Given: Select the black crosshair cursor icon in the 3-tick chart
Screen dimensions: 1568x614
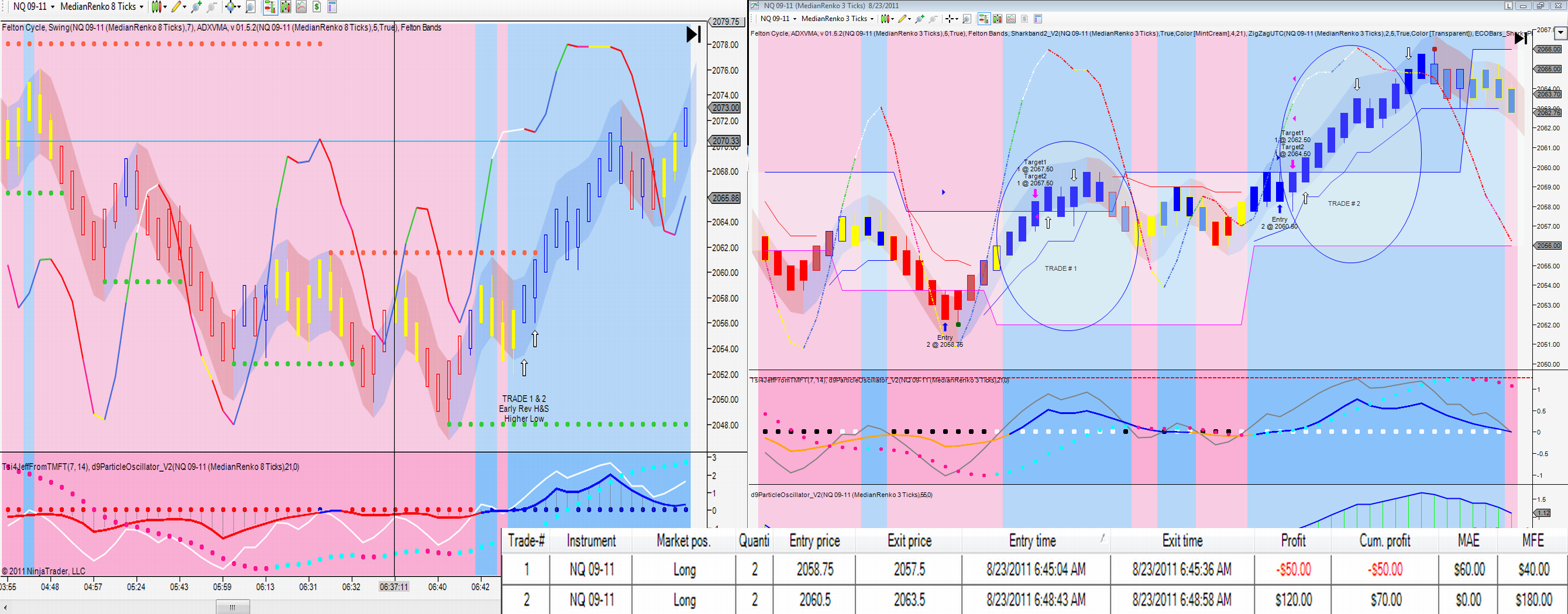Looking at the screenshot, I should click(950, 19).
